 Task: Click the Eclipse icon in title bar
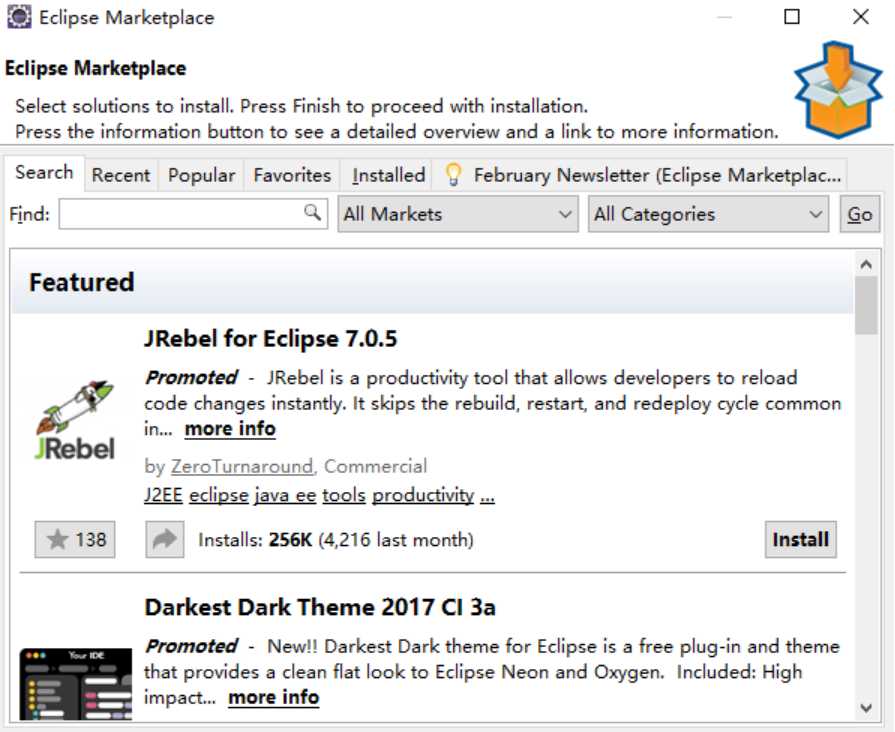click(19, 17)
